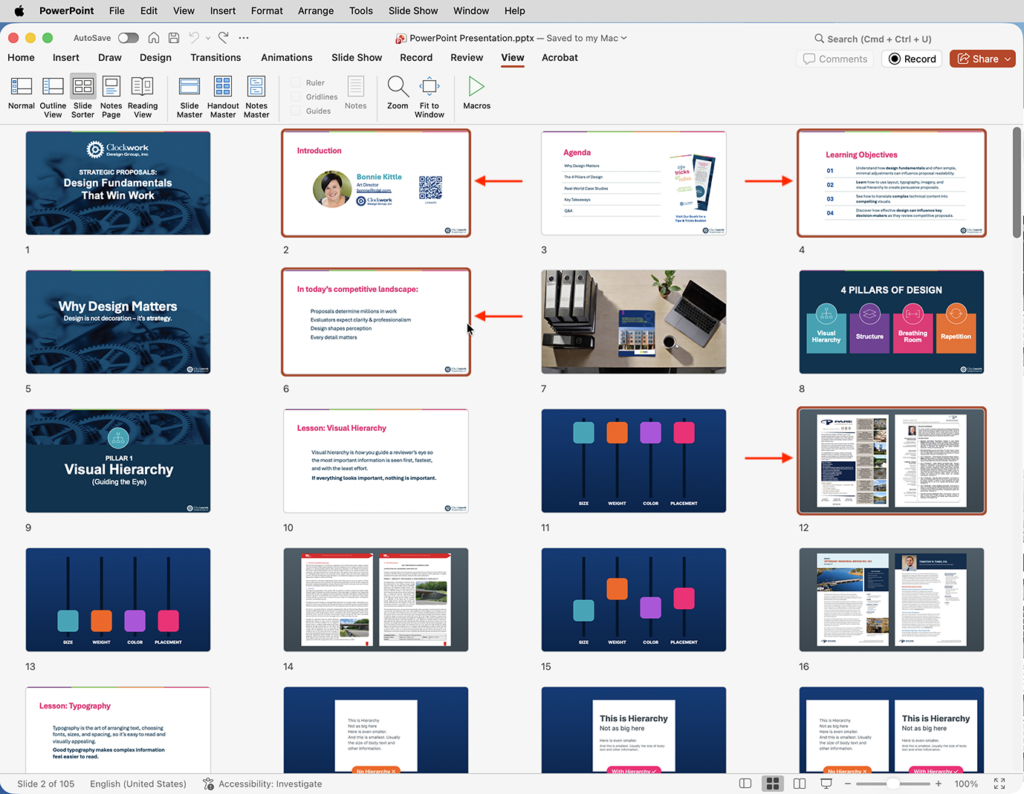Enable the Gridlines checkbox
This screenshot has height=794, width=1024.
point(296,97)
